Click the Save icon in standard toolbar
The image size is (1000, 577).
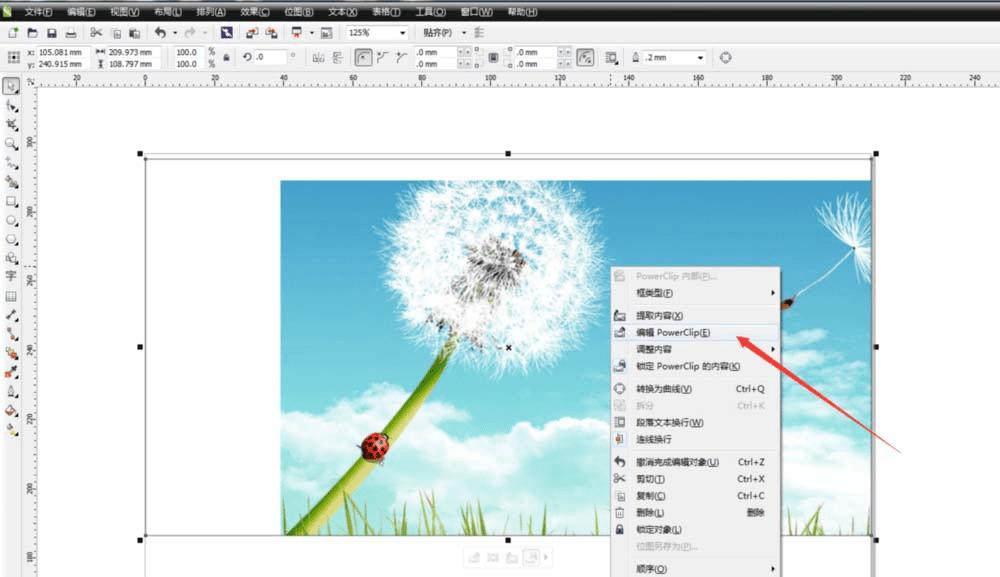coord(52,33)
